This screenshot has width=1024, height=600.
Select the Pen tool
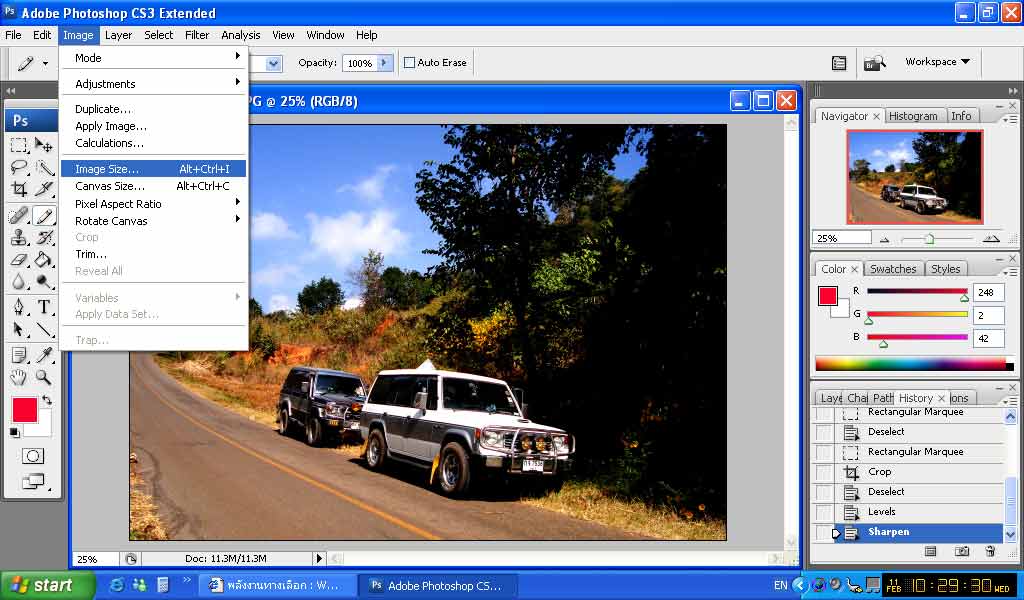pyautogui.click(x=19, y=306)
